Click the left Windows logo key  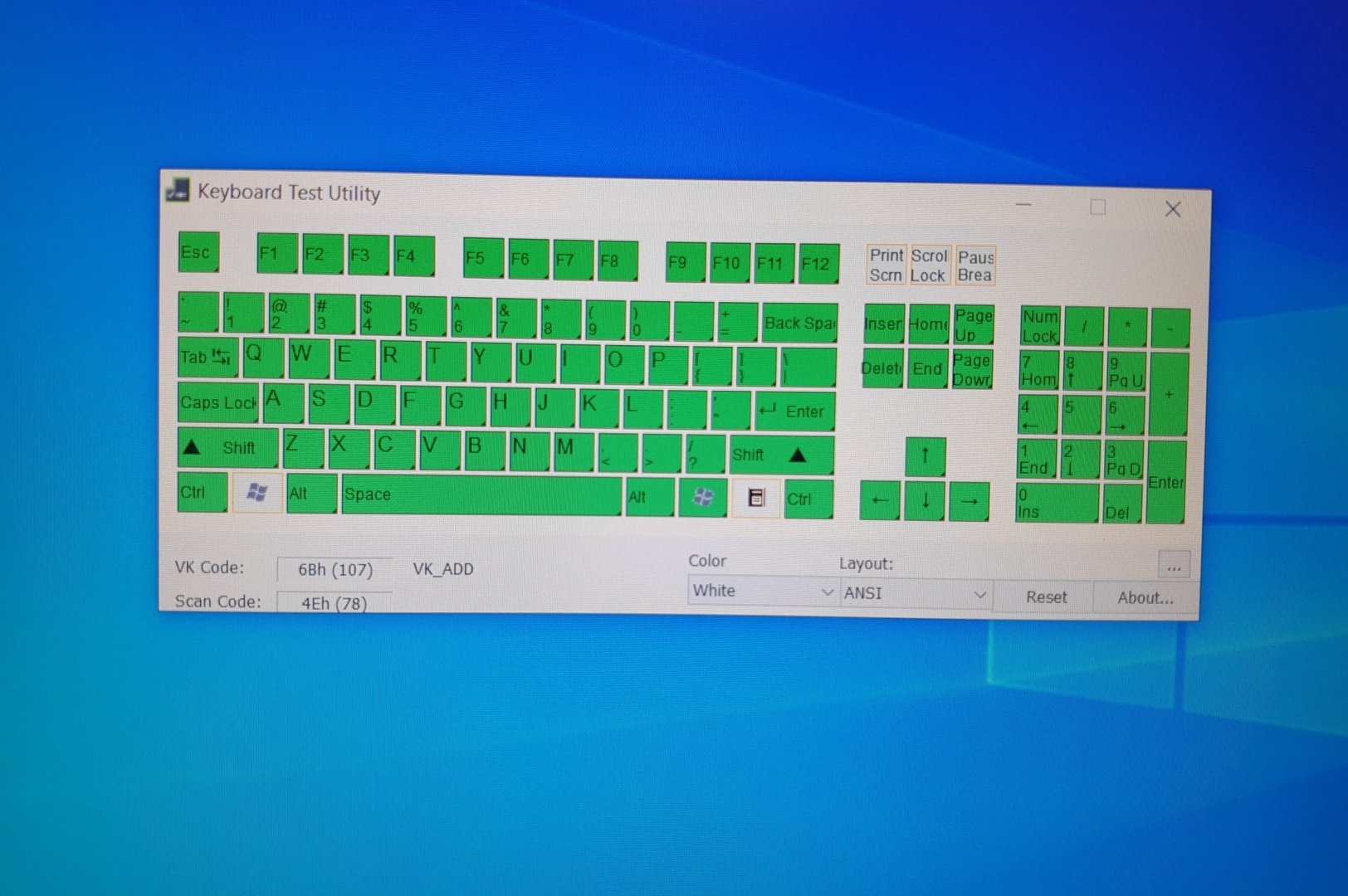pyautogui.click(x=257, y=493)
